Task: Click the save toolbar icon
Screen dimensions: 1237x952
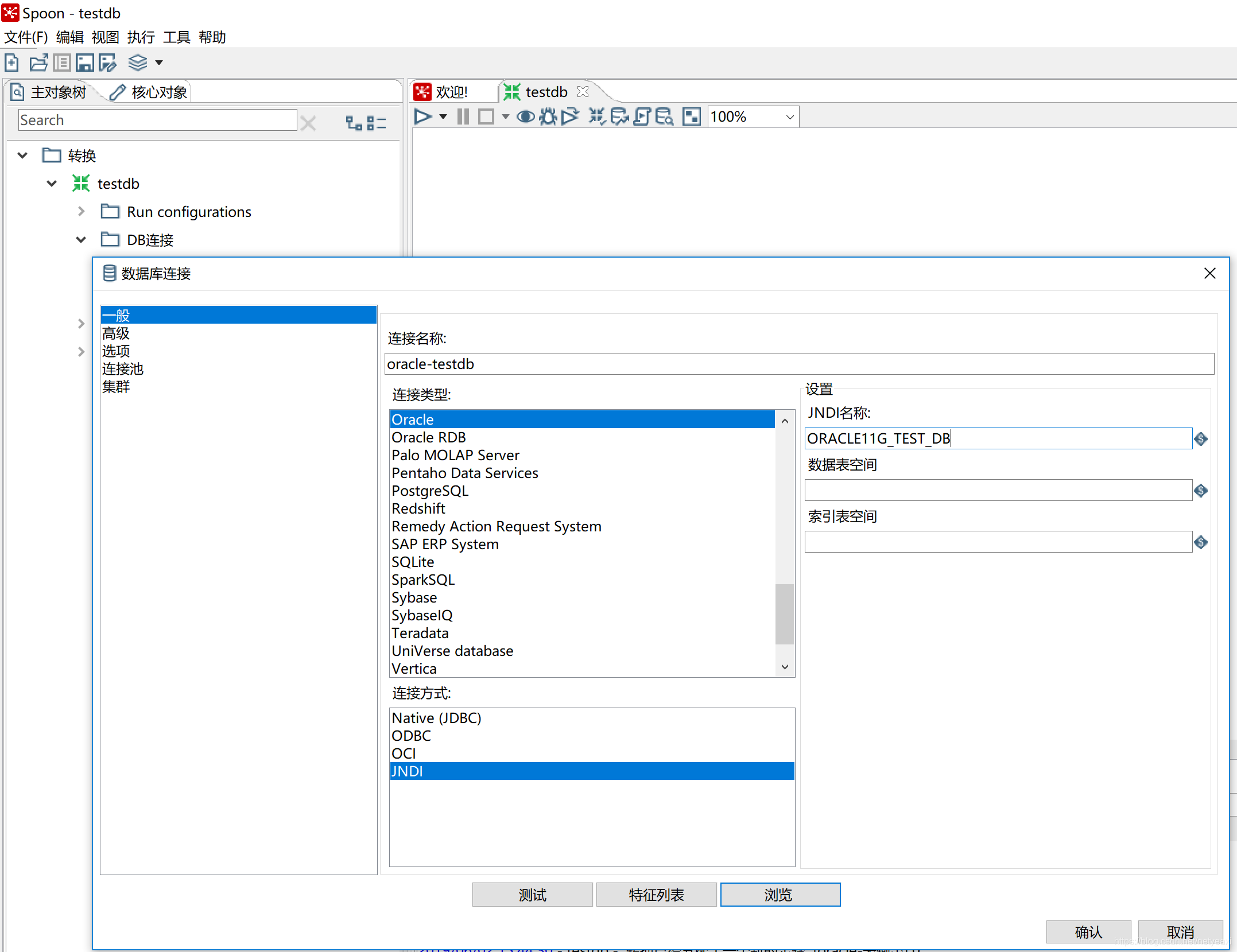Action: click(x=84, y=63)
